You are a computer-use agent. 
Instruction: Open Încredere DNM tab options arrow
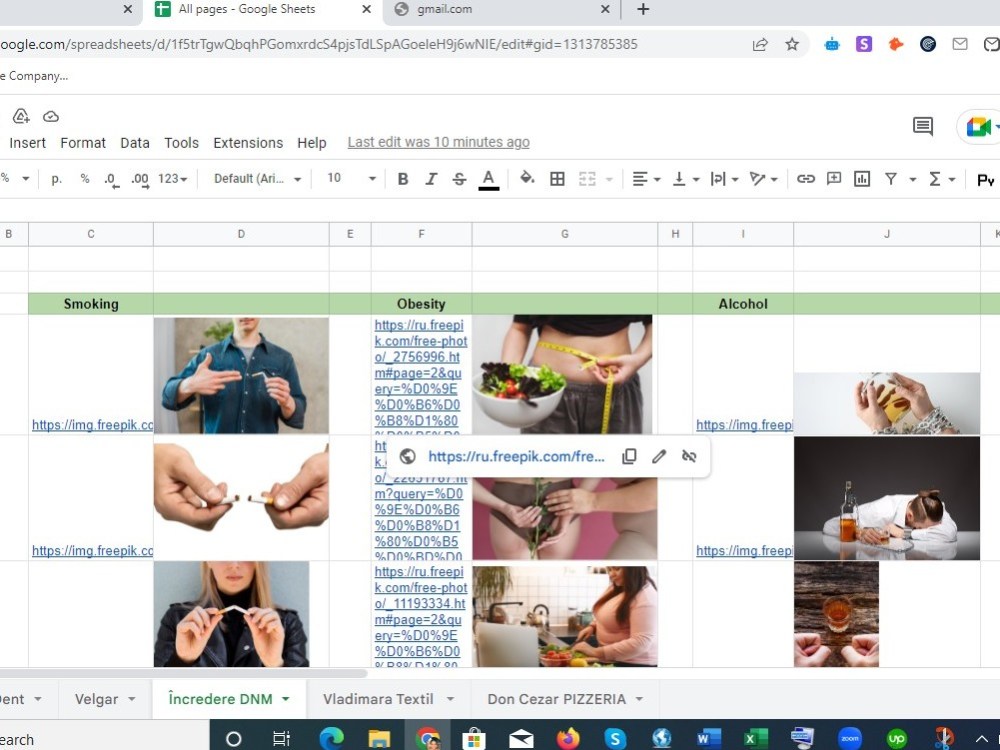pyautogui.click(x=286, y=700)
